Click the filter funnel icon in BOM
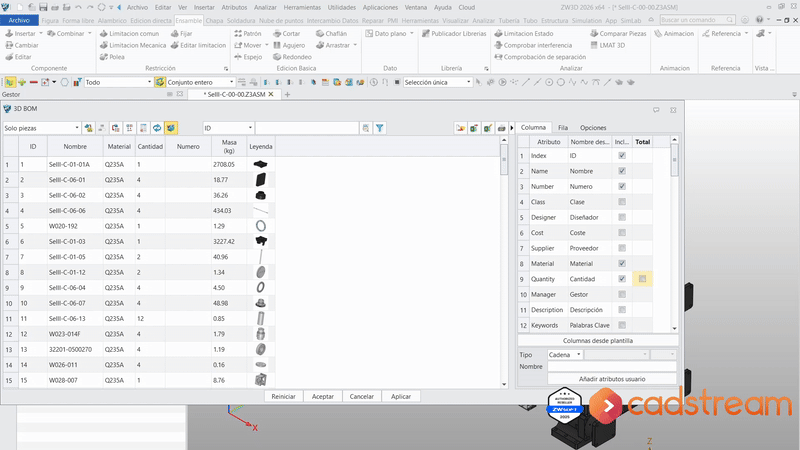 click(x=380, y=128)
